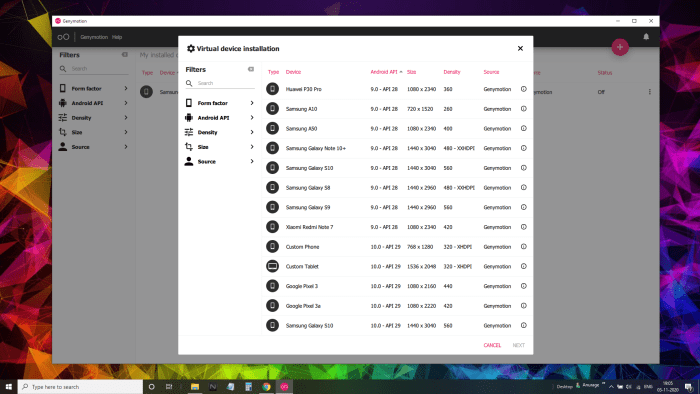Click the info icon for Samsung A50

[x=524, y=128]
